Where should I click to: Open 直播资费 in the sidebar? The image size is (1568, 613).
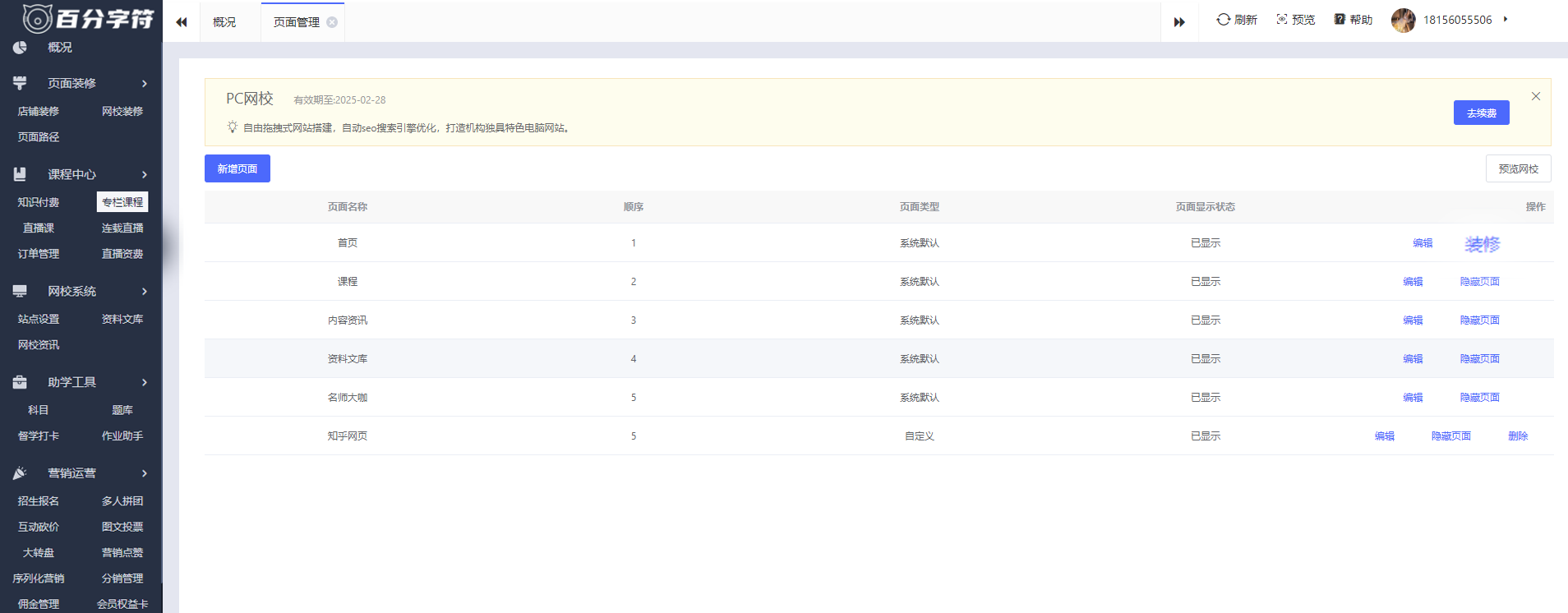click(x=122, y=254)
